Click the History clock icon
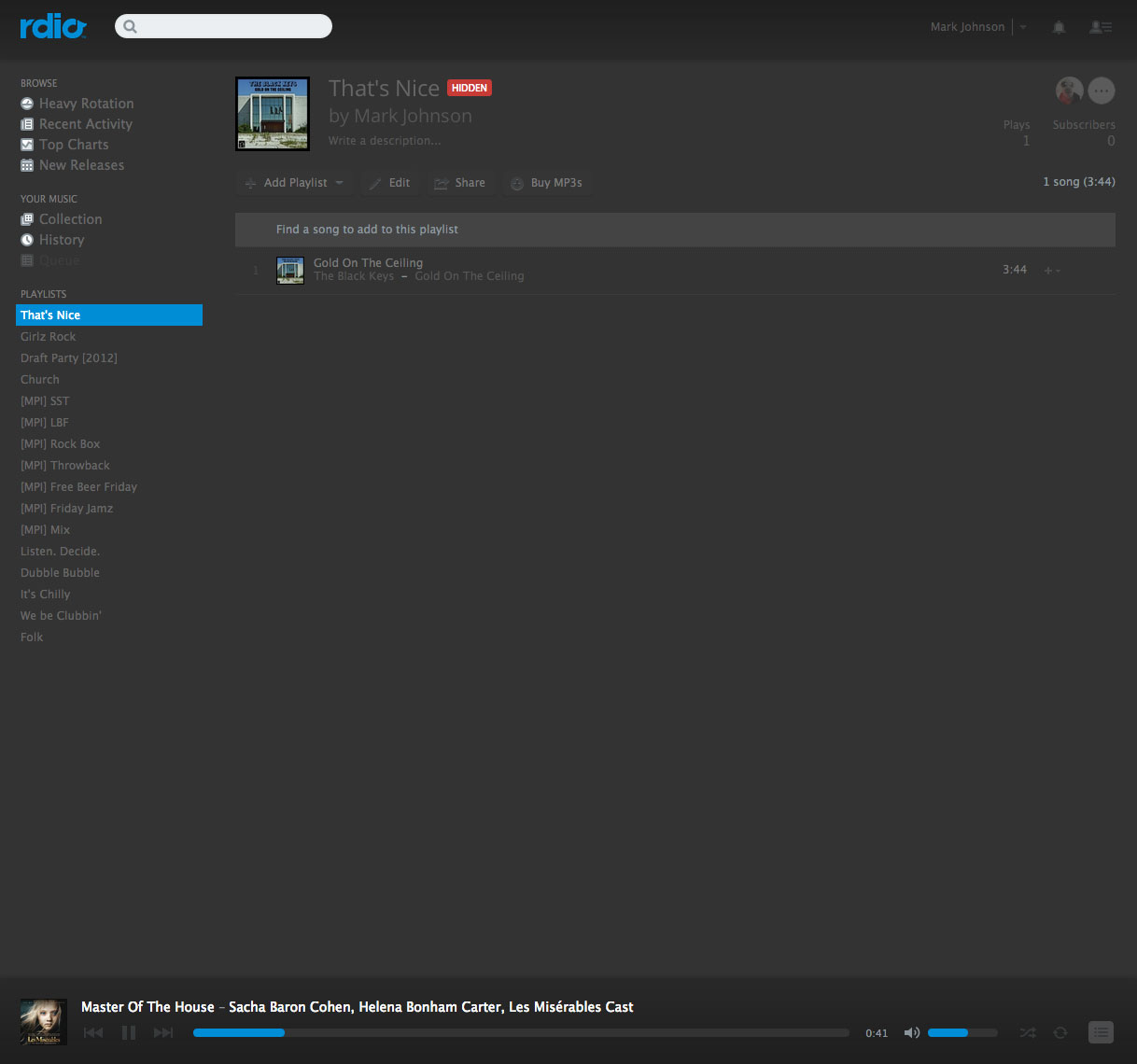 27,240
